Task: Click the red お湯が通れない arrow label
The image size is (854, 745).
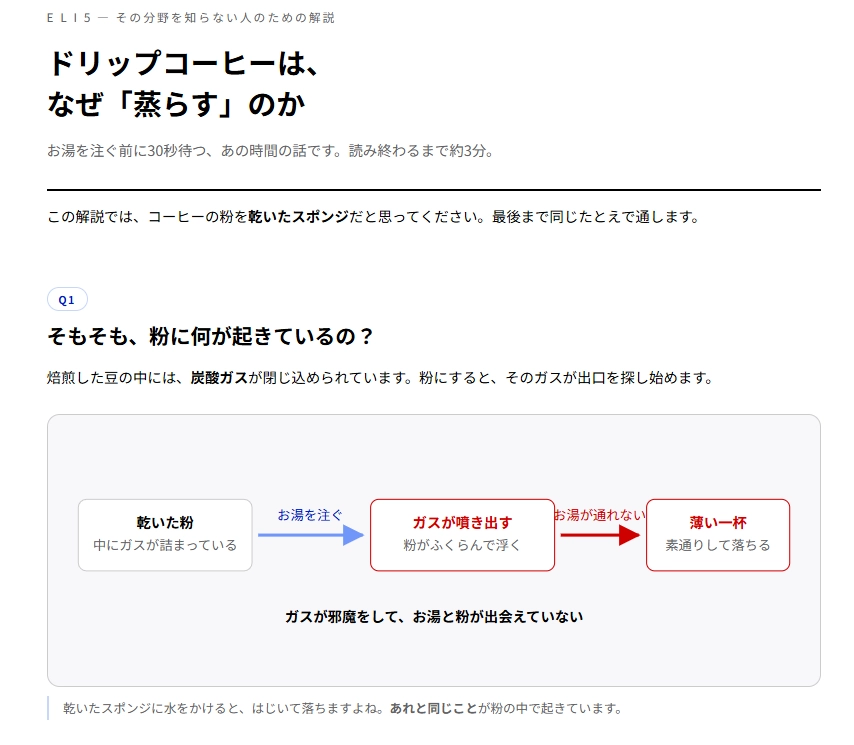Action: (600, 515)
